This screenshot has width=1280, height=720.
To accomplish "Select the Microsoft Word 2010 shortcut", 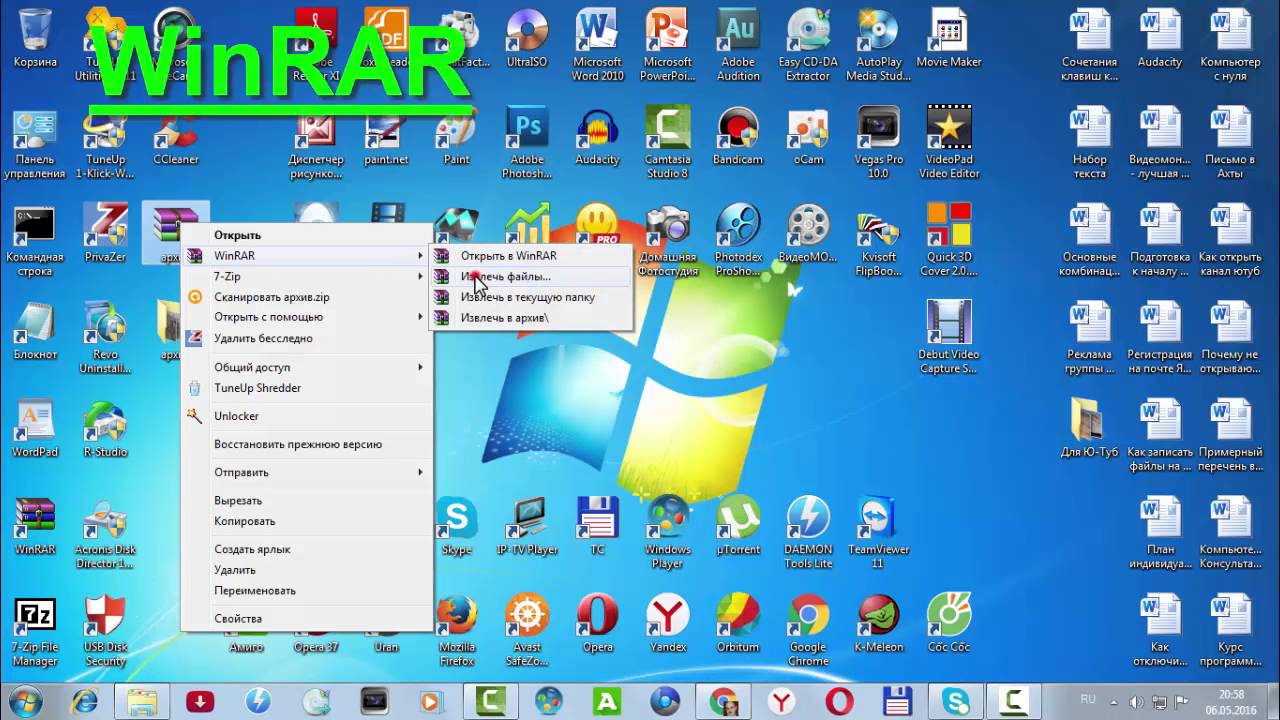I will 597,45.
